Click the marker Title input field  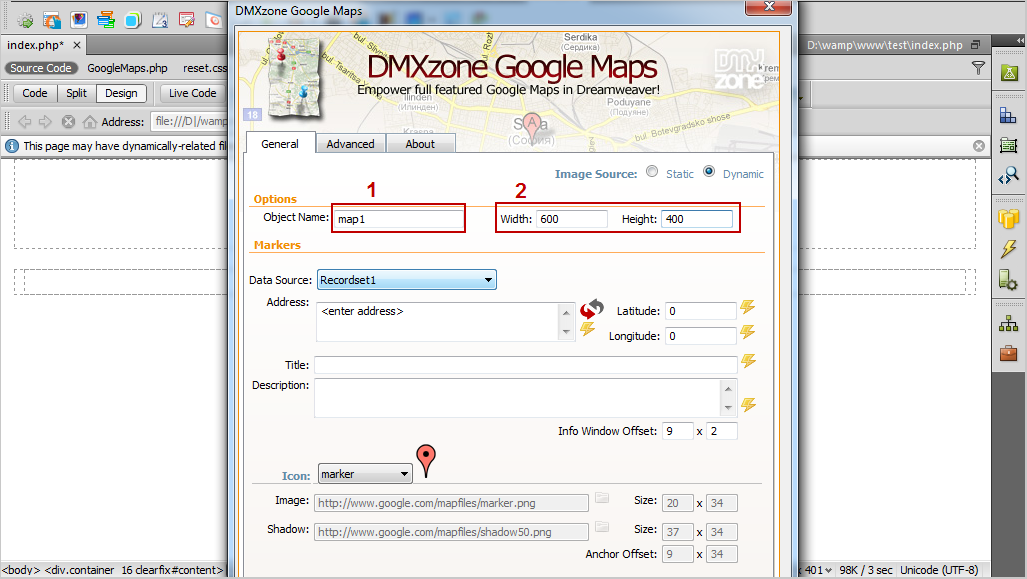[x=526, y=365]
